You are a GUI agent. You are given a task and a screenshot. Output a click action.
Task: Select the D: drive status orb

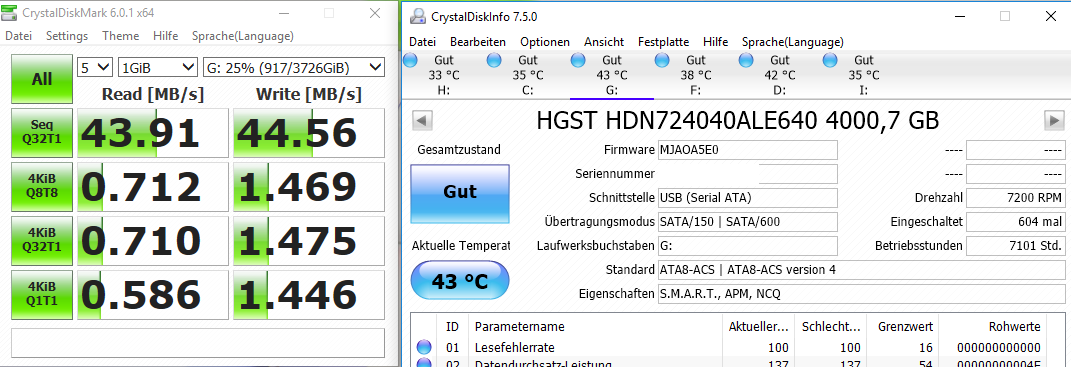tap(747, 61)
